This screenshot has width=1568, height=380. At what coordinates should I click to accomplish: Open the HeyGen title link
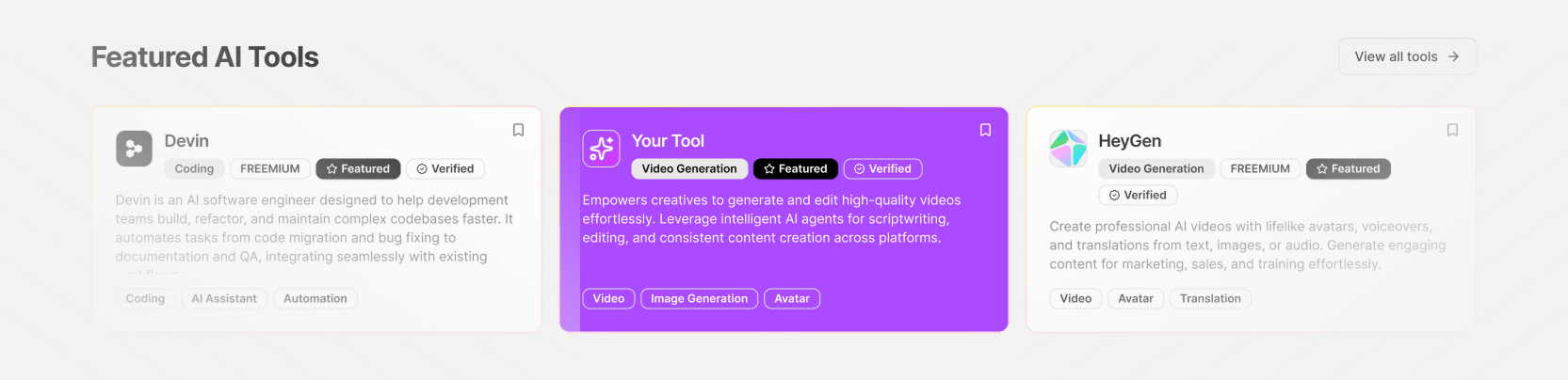(1129, 141)
